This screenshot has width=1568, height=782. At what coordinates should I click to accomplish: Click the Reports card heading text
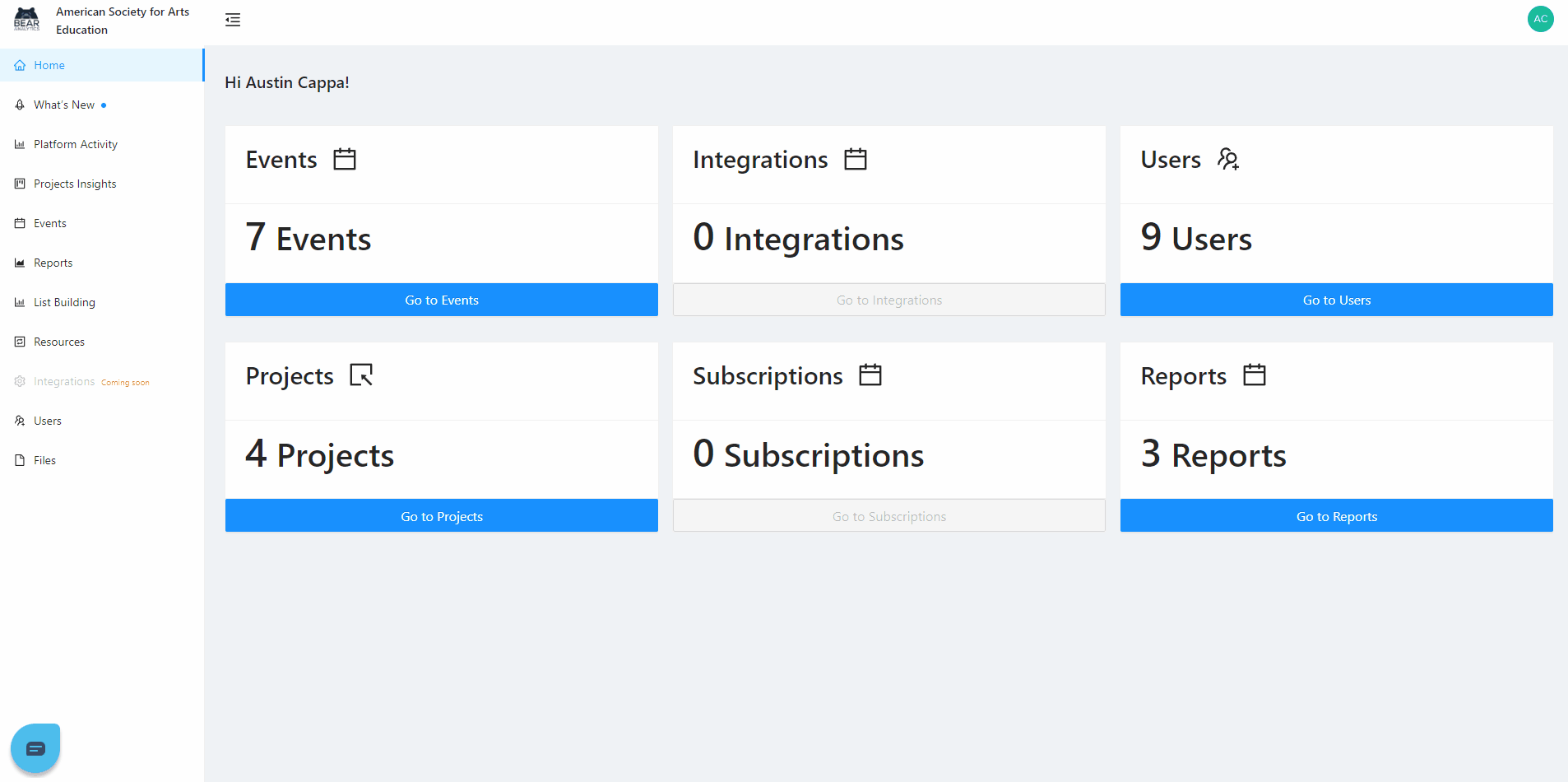(1183, 376)
